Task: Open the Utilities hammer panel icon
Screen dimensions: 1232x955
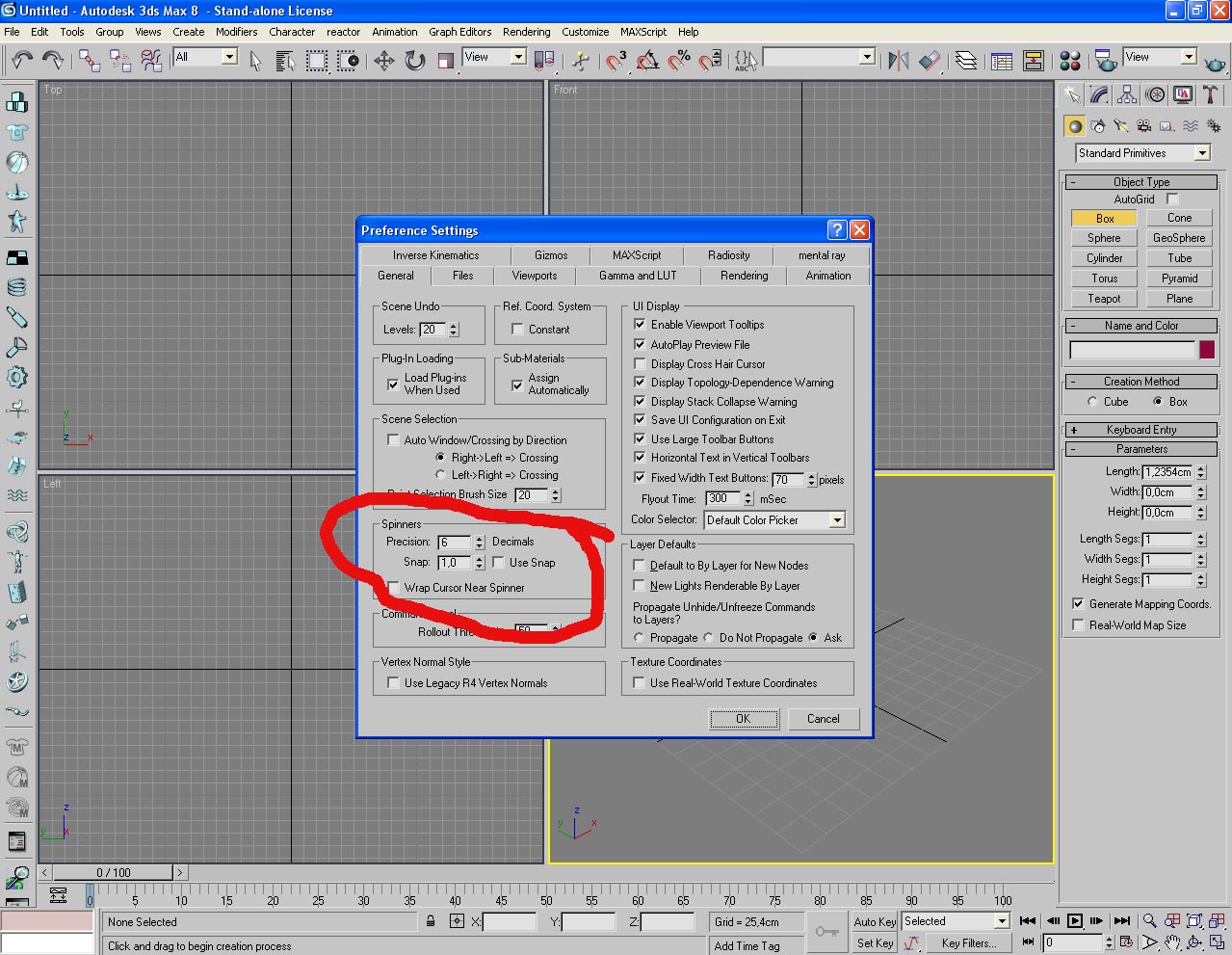Action: click(x=1211, y=94)
